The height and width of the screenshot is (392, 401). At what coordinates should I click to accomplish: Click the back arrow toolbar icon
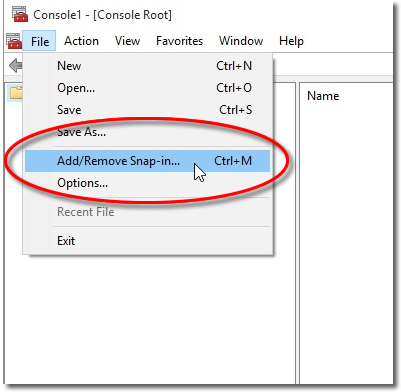click(15, 65)
